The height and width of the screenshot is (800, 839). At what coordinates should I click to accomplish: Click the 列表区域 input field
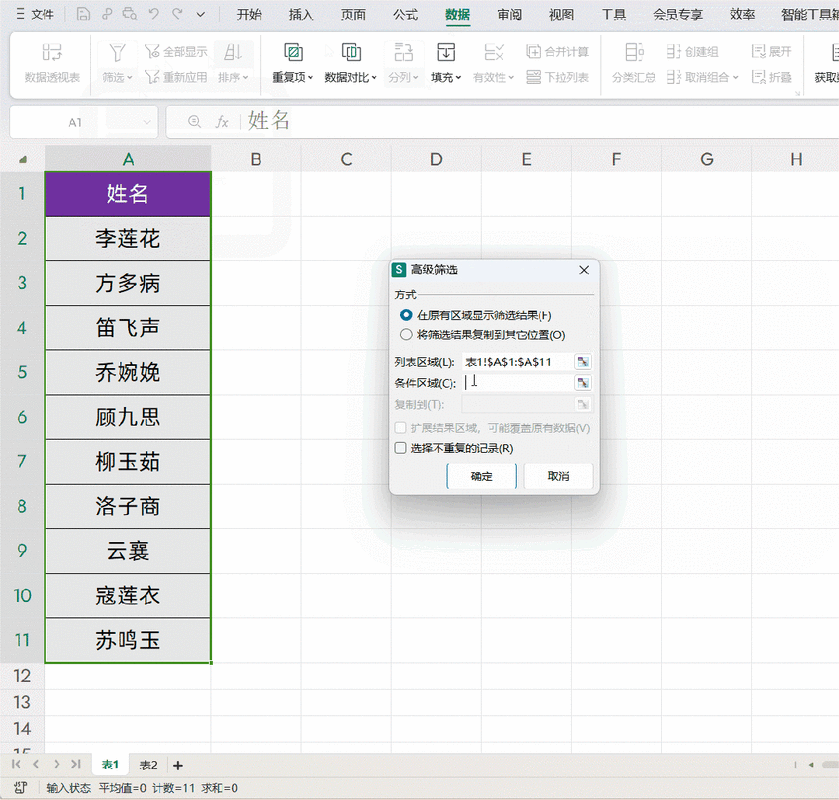pyautogui.click(x=517, y=362)
